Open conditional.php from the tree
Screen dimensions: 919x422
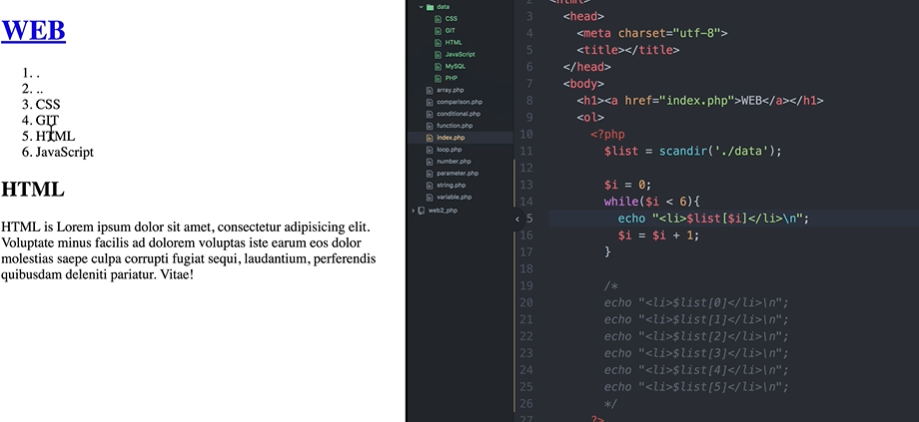coord(458,114)
